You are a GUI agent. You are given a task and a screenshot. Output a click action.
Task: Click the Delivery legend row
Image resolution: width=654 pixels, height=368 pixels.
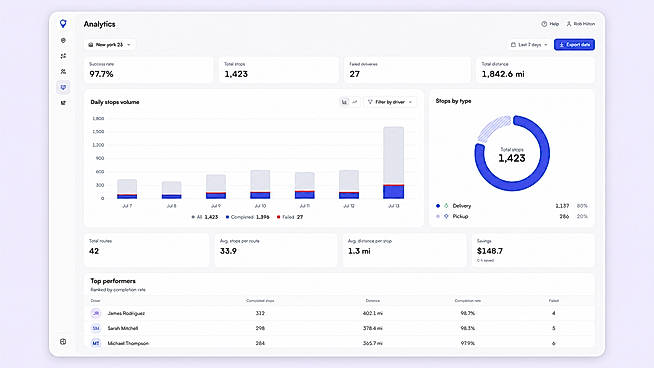tap(512, 206)
